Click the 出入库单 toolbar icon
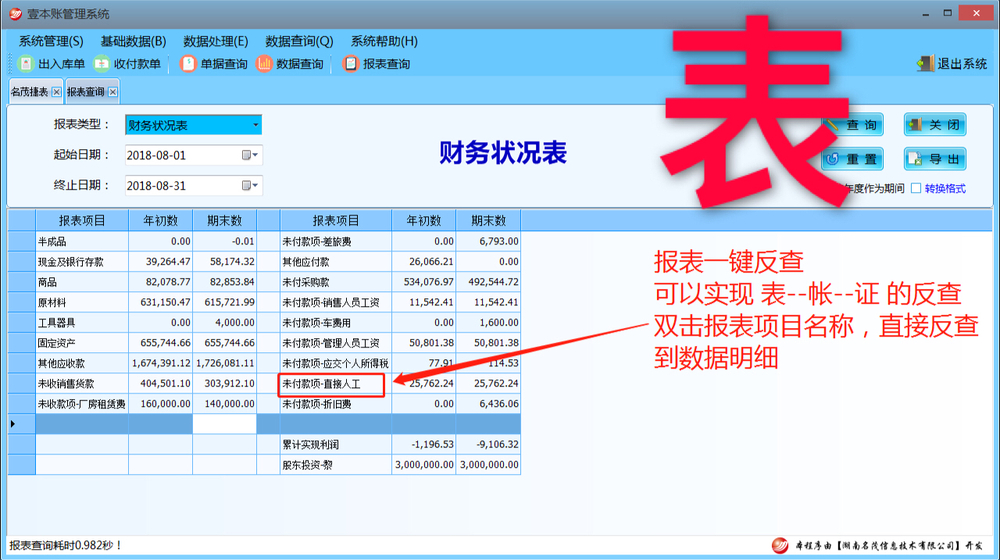The width and height of the screenshot is (1000, 560). [26, 64]
